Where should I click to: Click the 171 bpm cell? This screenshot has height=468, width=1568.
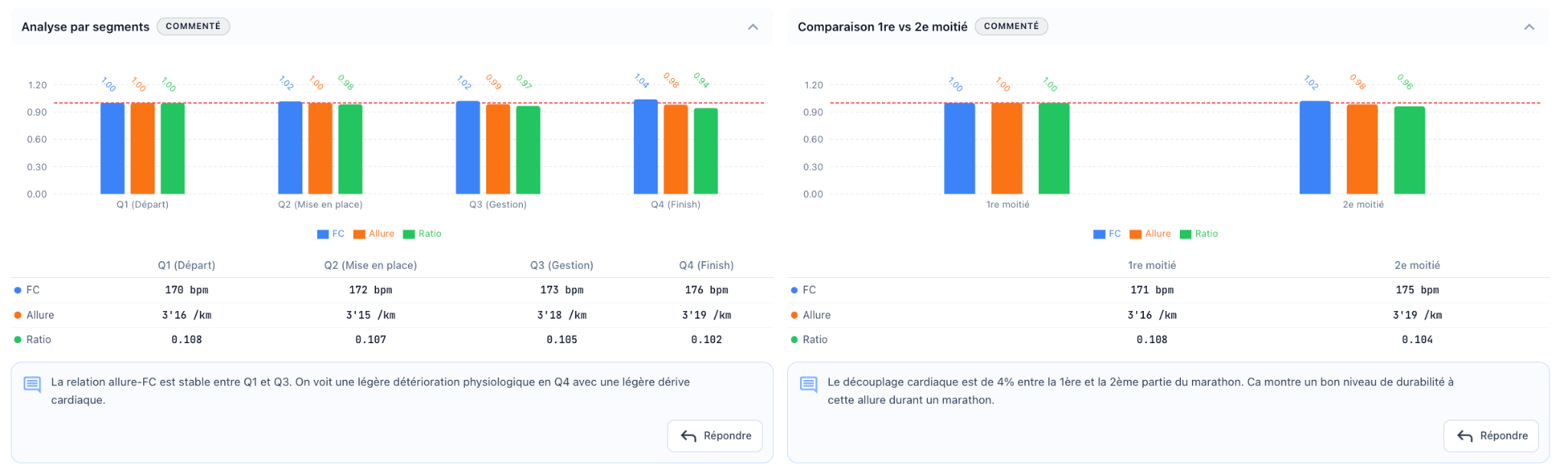click(1152, 290)
